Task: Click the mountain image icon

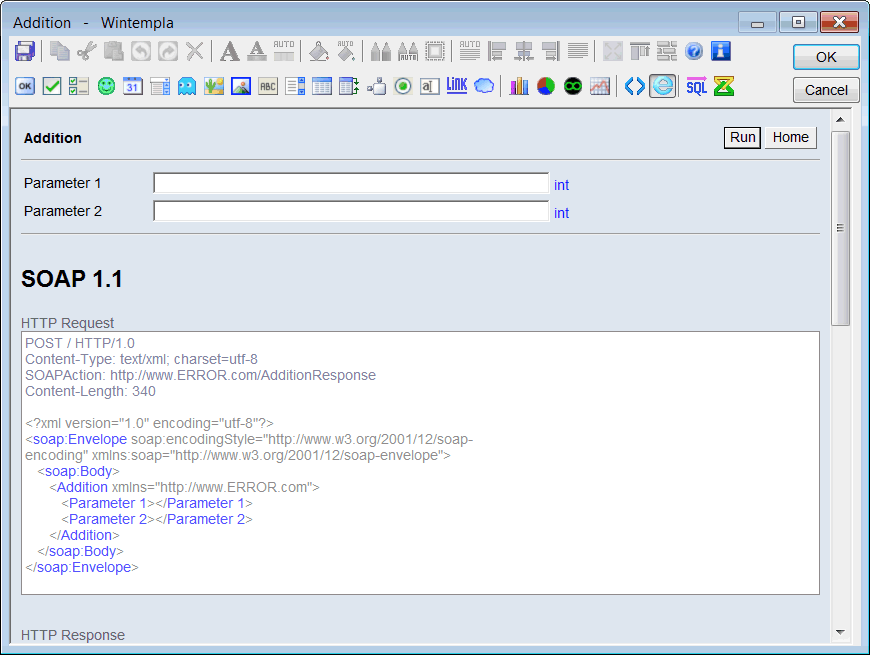Action: pyautogui.click(x=241, y=86)
